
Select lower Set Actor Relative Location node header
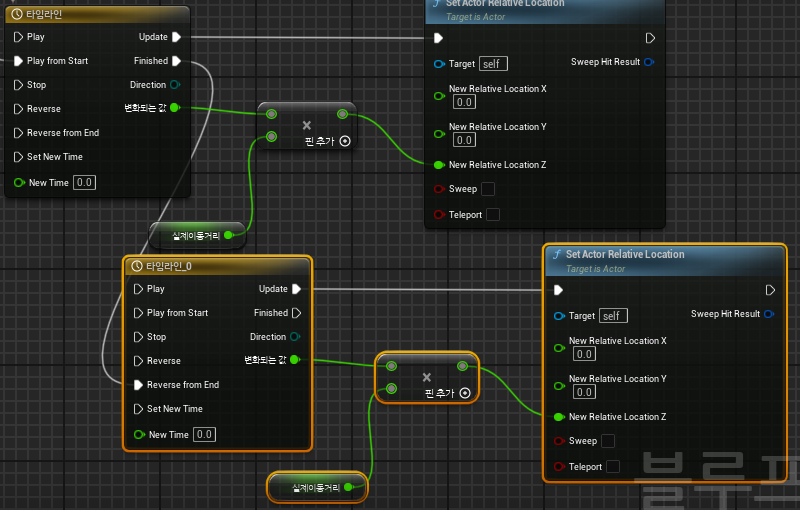(665, 261)
